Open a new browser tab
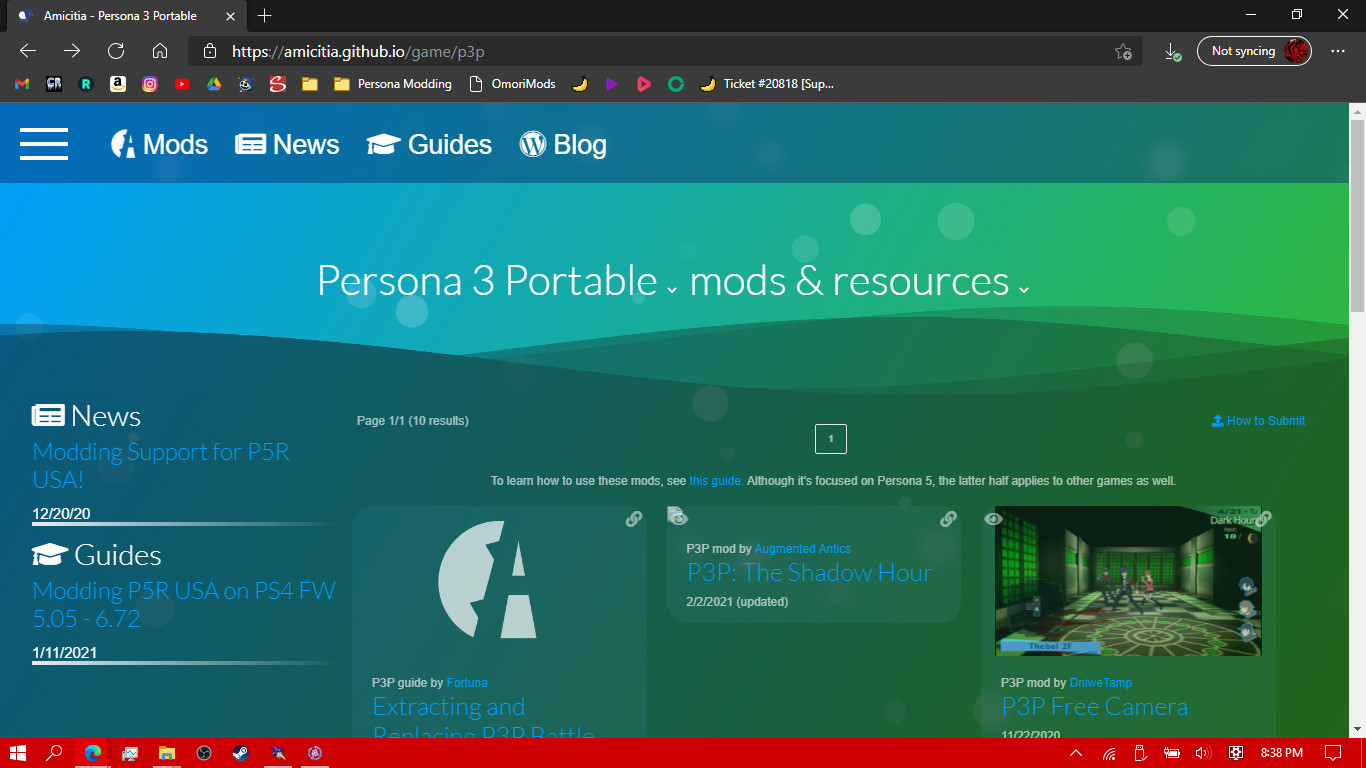1366x768 pixels. tap(264, 15)
